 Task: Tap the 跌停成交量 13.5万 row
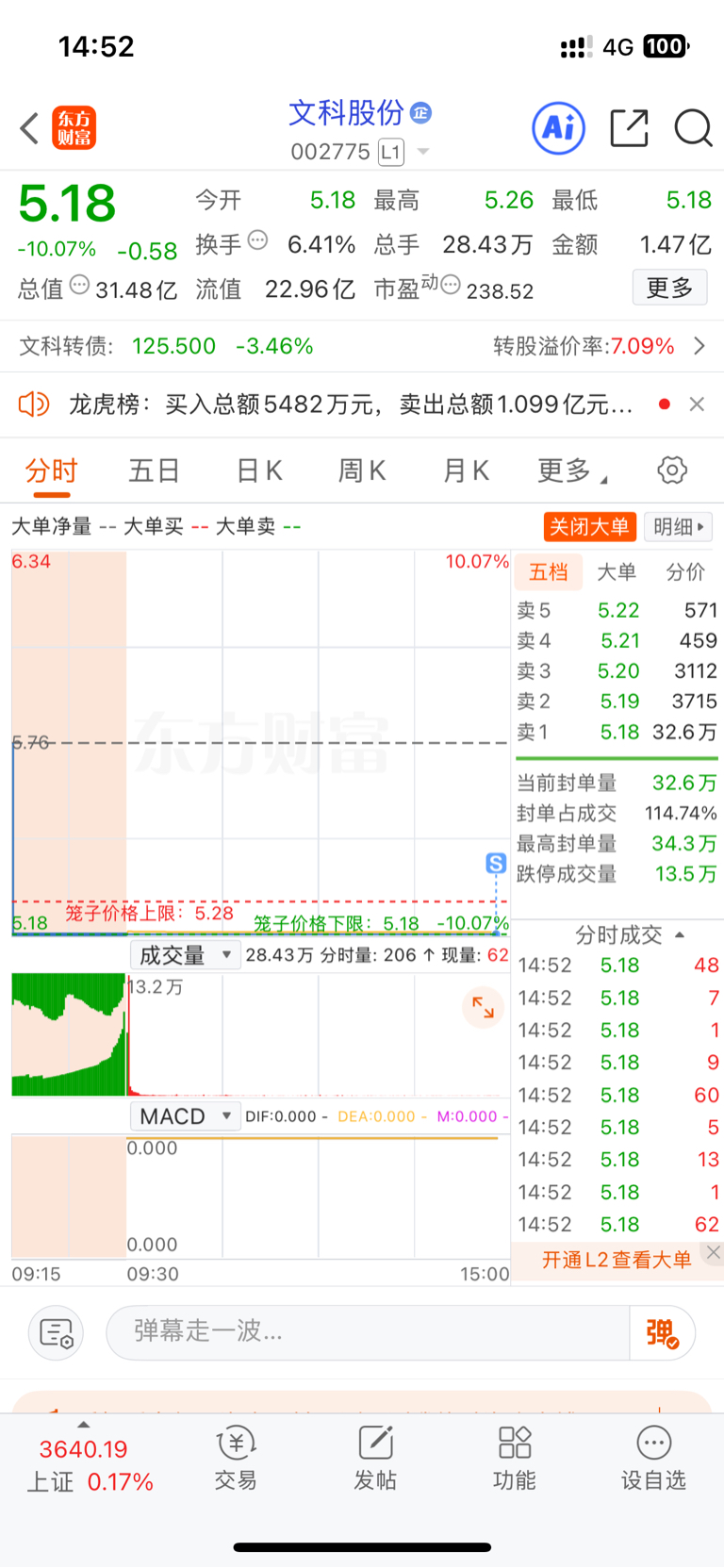point(617,874)
